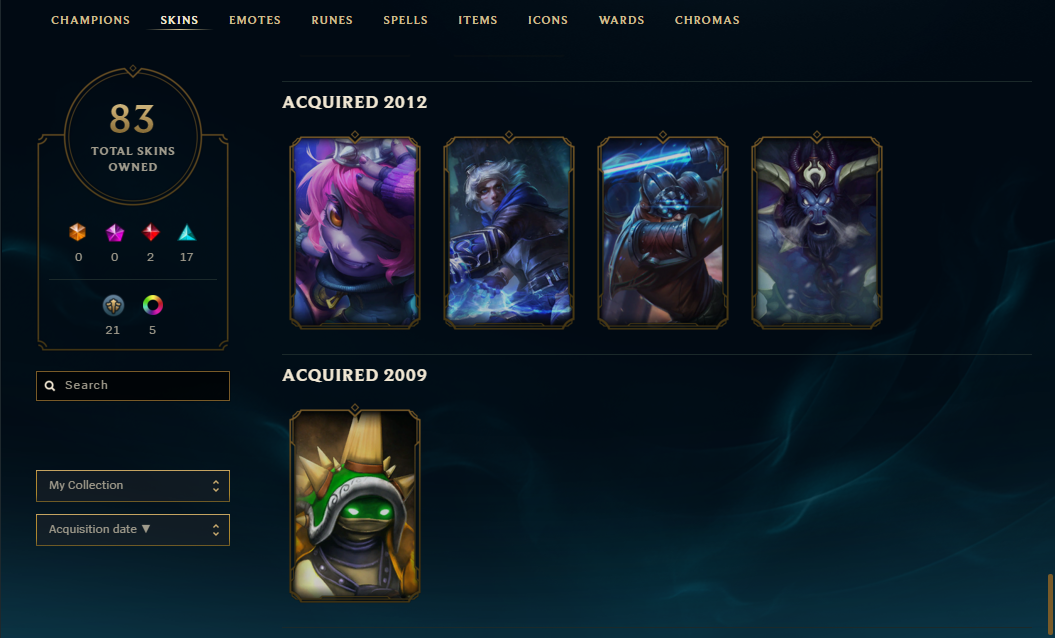Click the magnifying glass search icon

pyautogui.click(x=50, y=386)
